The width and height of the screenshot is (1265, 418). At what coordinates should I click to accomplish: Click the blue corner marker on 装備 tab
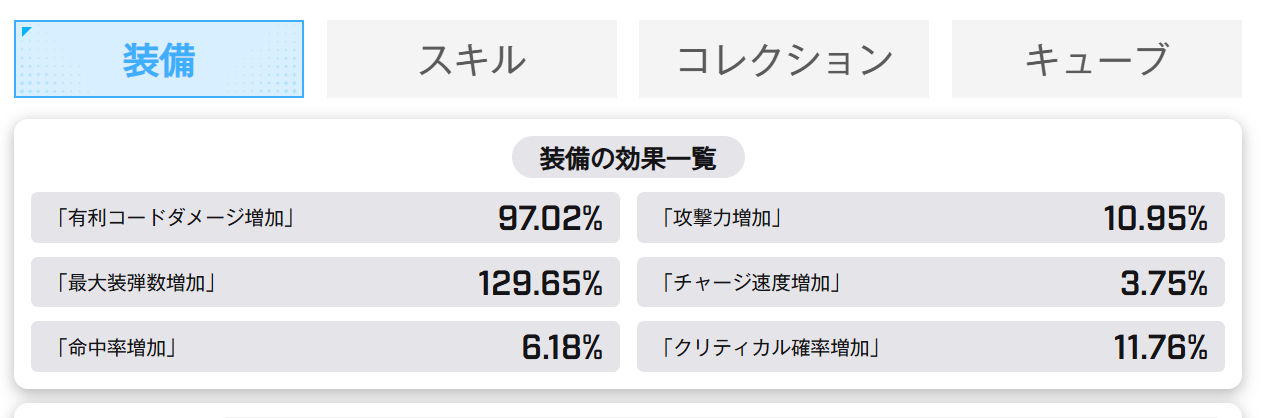click(x=25, y=30)
